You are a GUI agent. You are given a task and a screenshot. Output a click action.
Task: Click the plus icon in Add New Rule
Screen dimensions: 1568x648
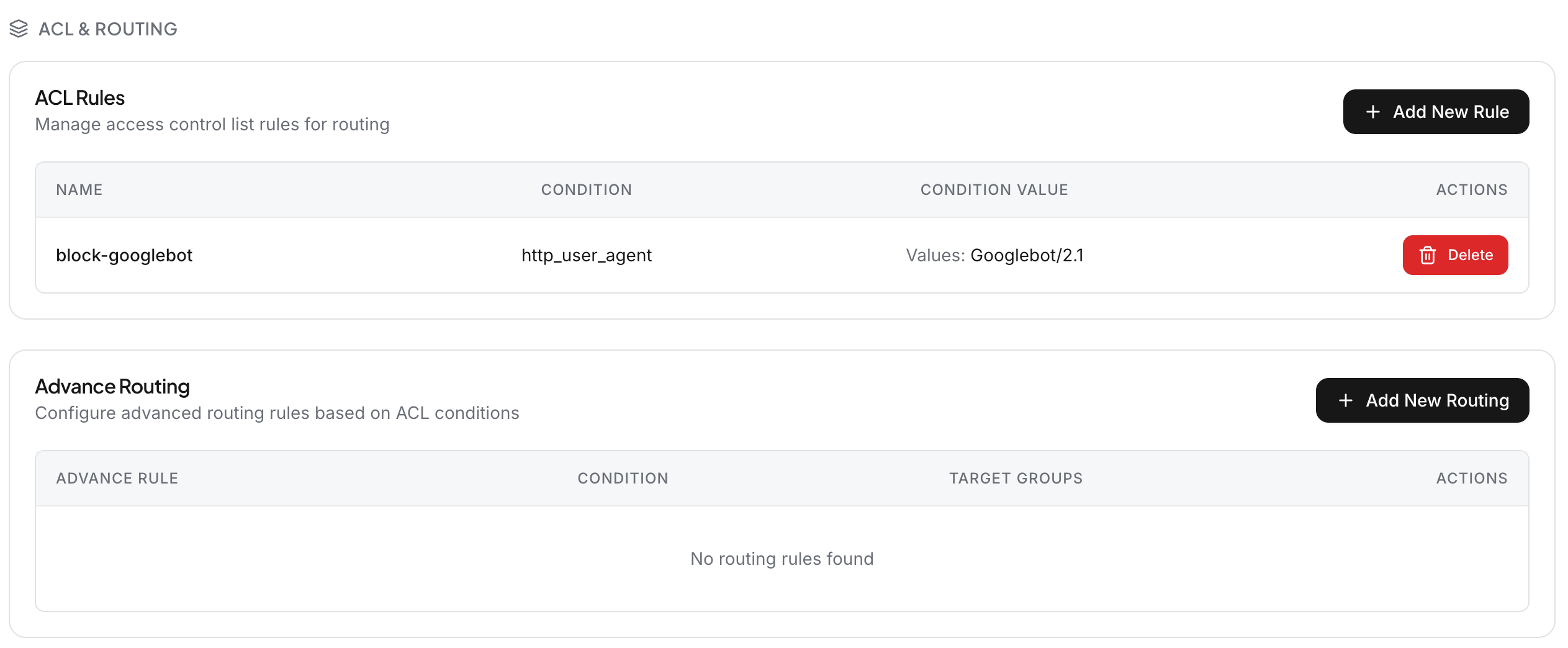point(1373,112)
